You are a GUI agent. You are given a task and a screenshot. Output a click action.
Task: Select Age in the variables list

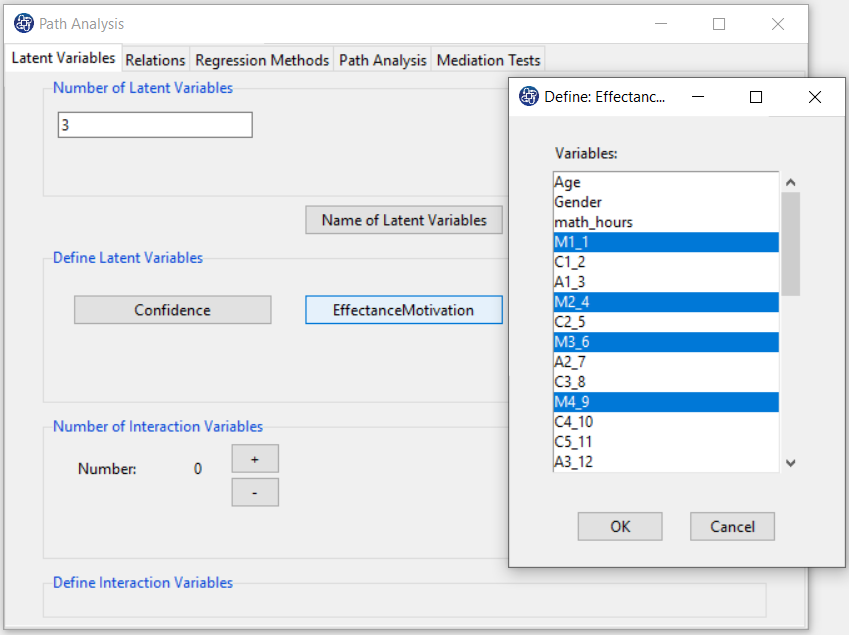[666, 182]
